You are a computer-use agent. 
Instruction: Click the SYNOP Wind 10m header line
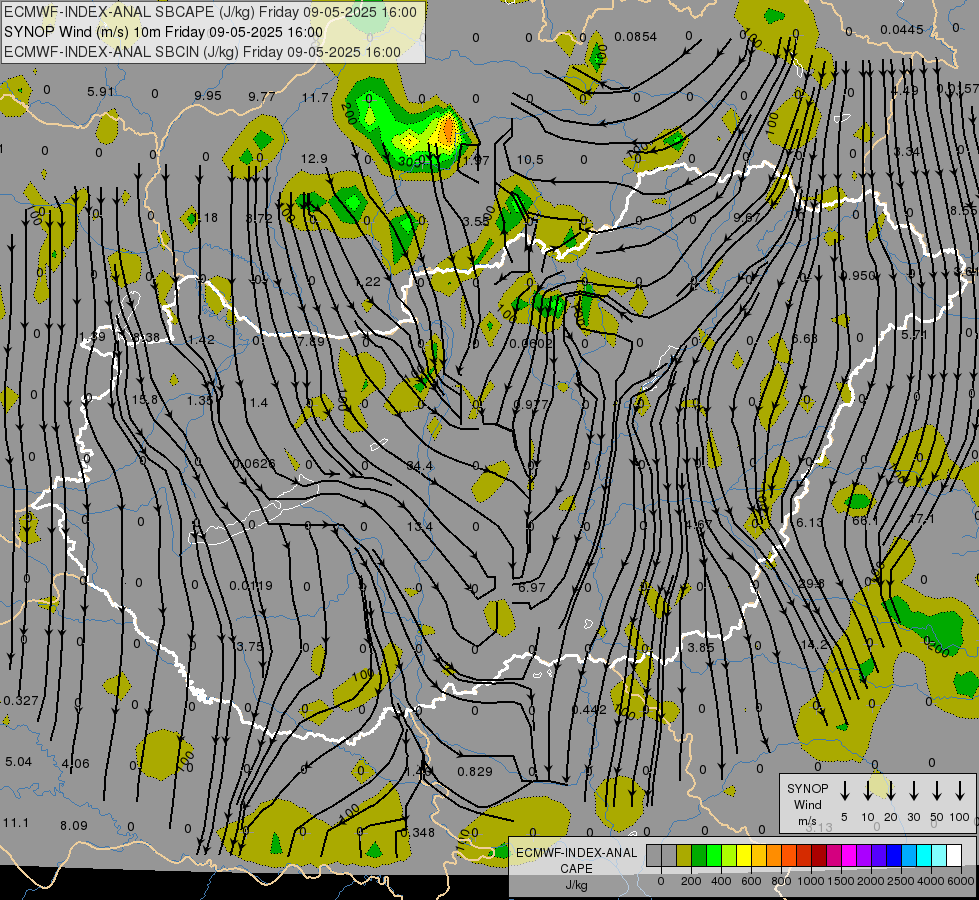[x=164, y=32]
